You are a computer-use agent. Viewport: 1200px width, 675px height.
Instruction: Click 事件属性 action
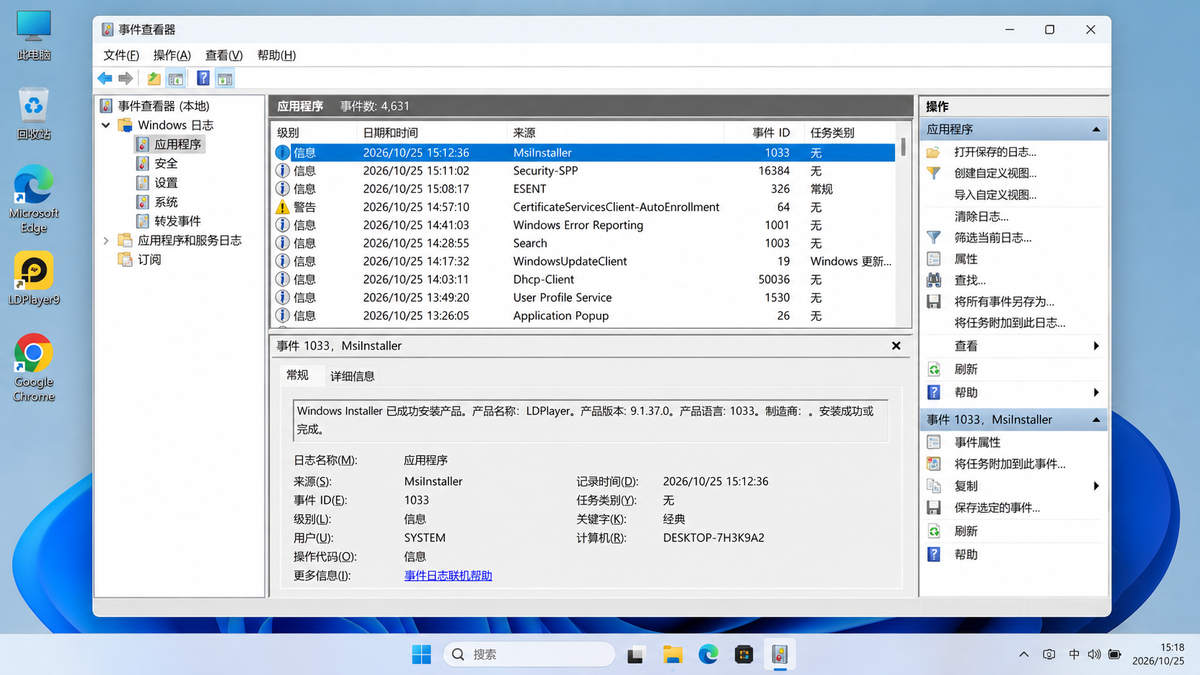977,442
